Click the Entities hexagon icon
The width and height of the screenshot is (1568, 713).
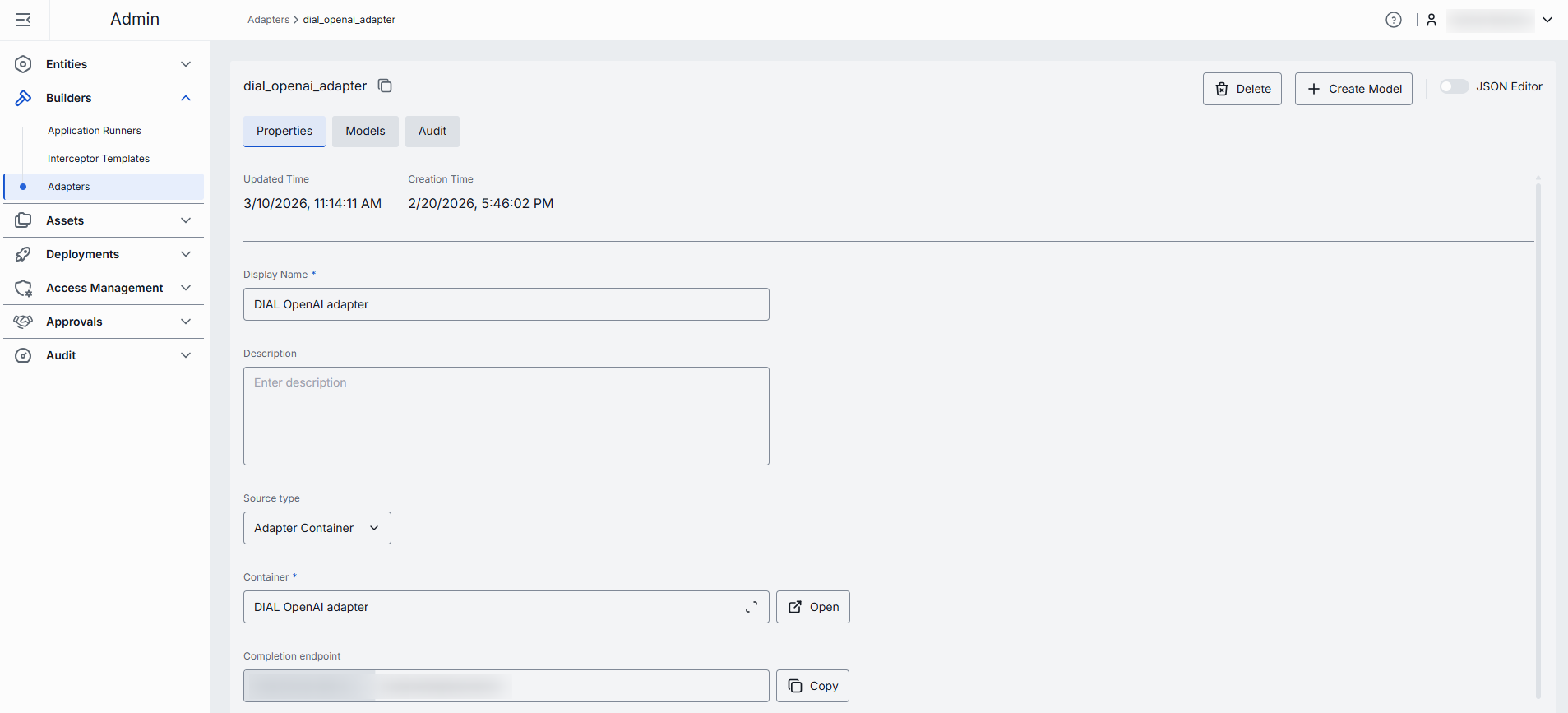tap(23, 64)
